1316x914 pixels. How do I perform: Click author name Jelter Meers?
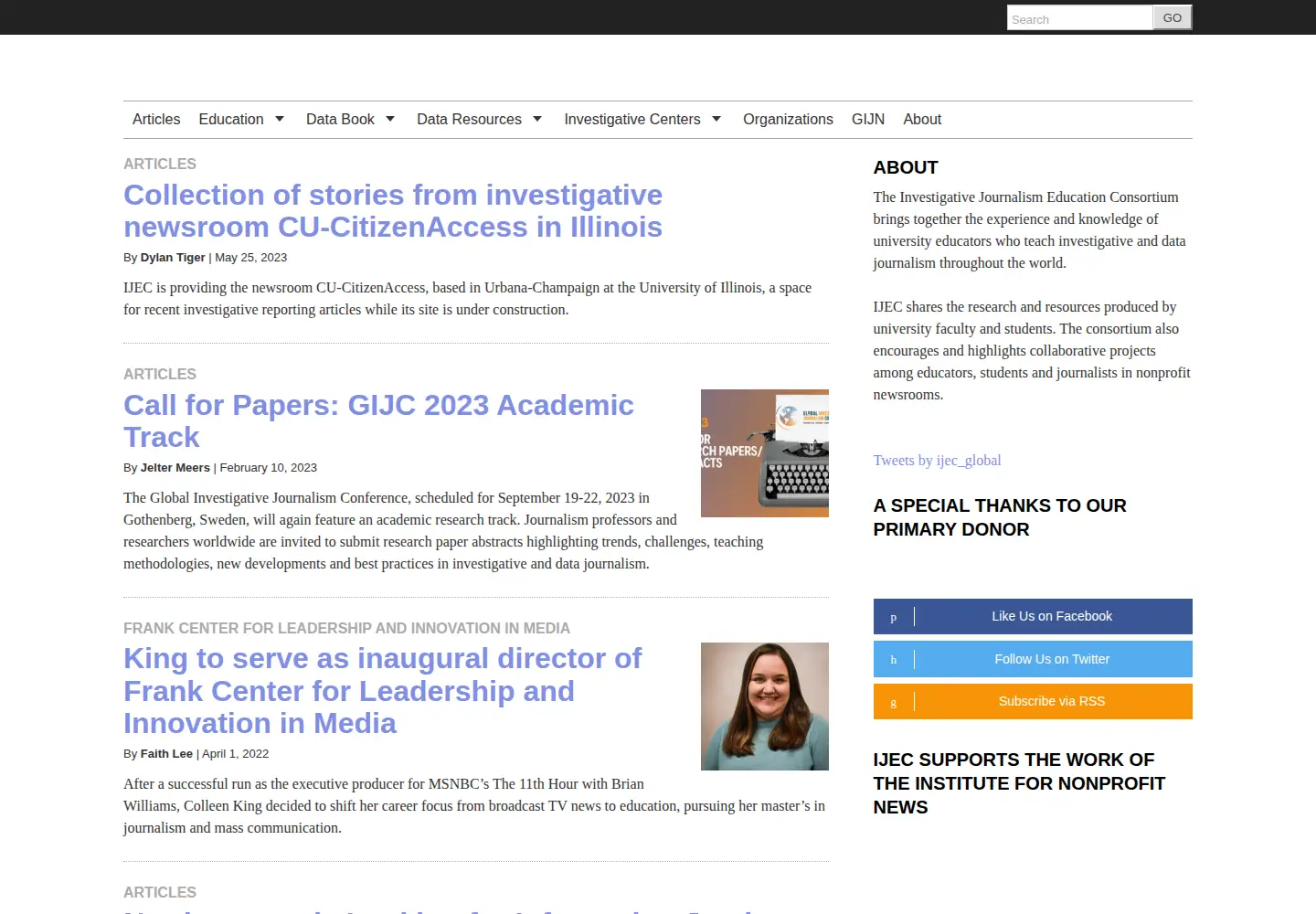click(175, 468)
